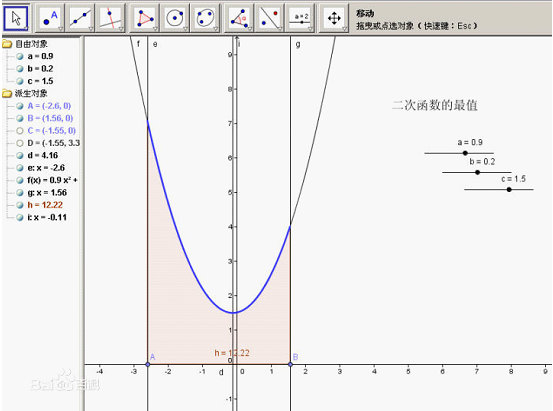Image resolution: width=553 pixels, height=411 pixels.
Task: Toggle visibility of b = 0.2
Action: tap(20, 69)
